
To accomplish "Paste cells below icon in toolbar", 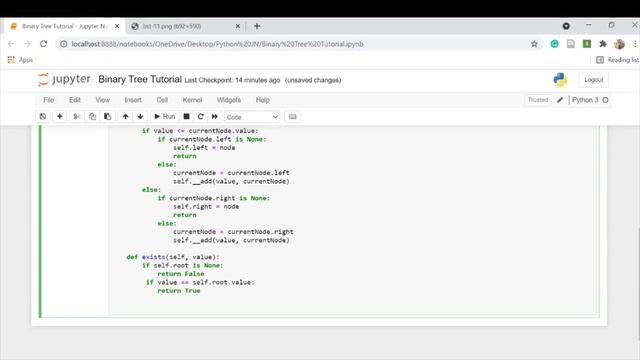I will point(107,117).
